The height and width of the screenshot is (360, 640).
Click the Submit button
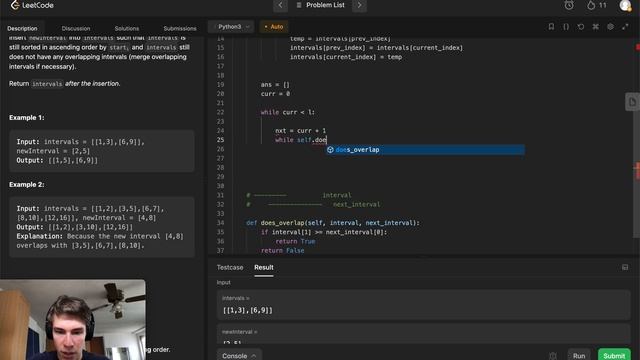point(614,356)
